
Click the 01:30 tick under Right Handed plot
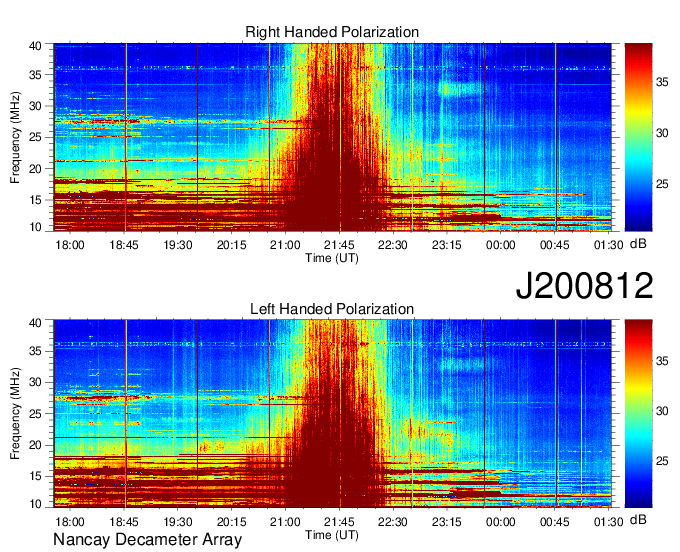coord(608,245)
